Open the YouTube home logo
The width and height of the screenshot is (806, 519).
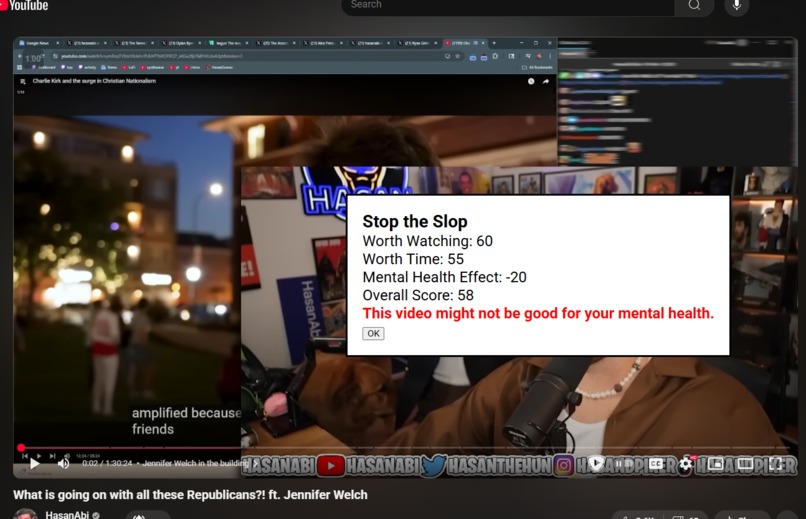point(24,6)
